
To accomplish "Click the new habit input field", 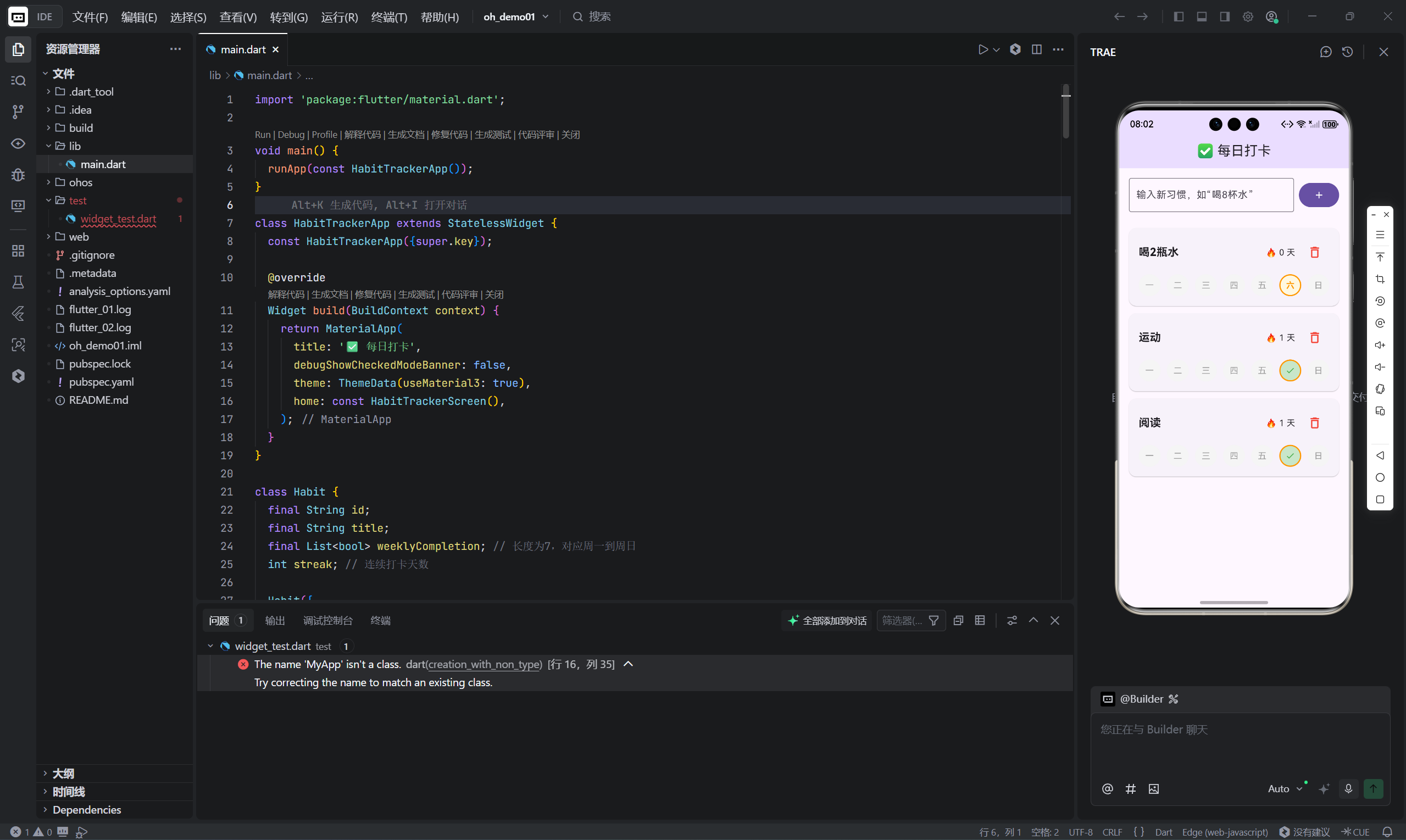I will coord(1211,195).
